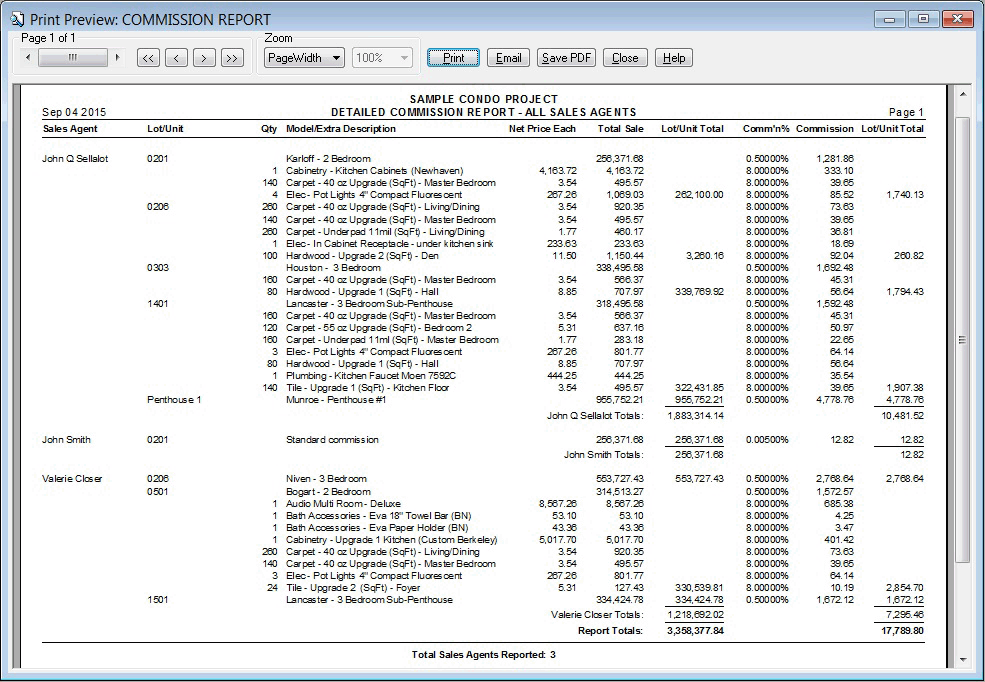Click the 'Net Price Each' column header
Image resolution: width=985 pixels, height=682 pixels.
[542, 129]
